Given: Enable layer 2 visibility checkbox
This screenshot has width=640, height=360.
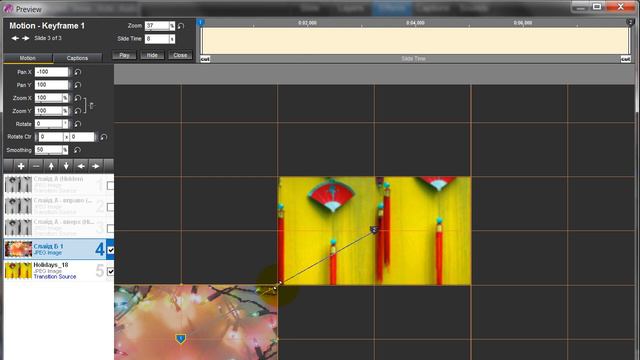Looking at the screenshot, I should tap(110, 207).
